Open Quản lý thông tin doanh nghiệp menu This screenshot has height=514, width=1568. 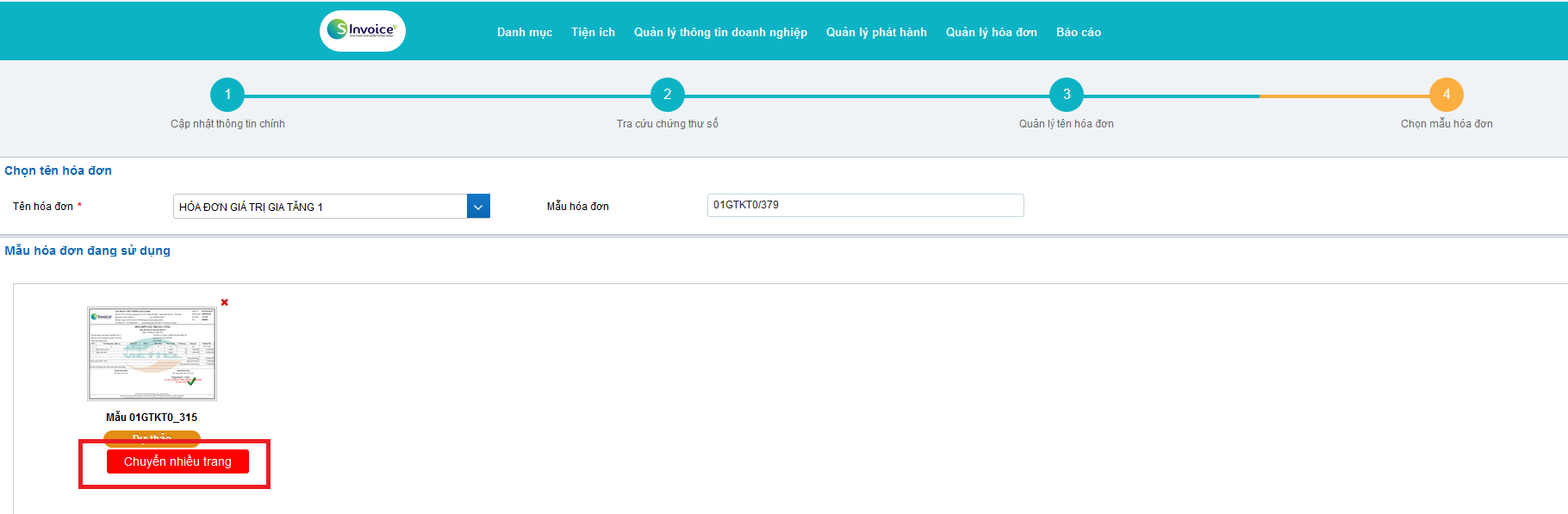click(x=720, y=33)
